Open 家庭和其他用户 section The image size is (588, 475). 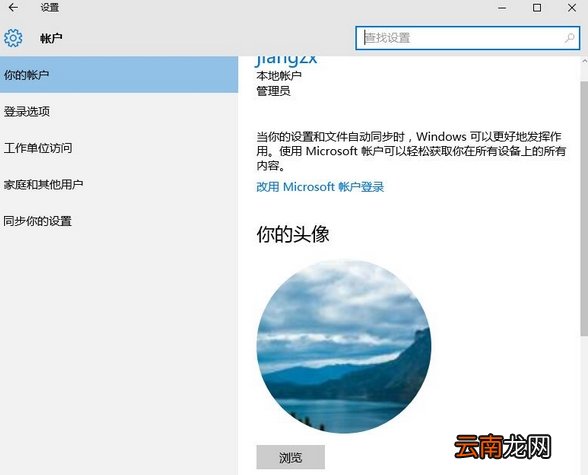[119, 184]
